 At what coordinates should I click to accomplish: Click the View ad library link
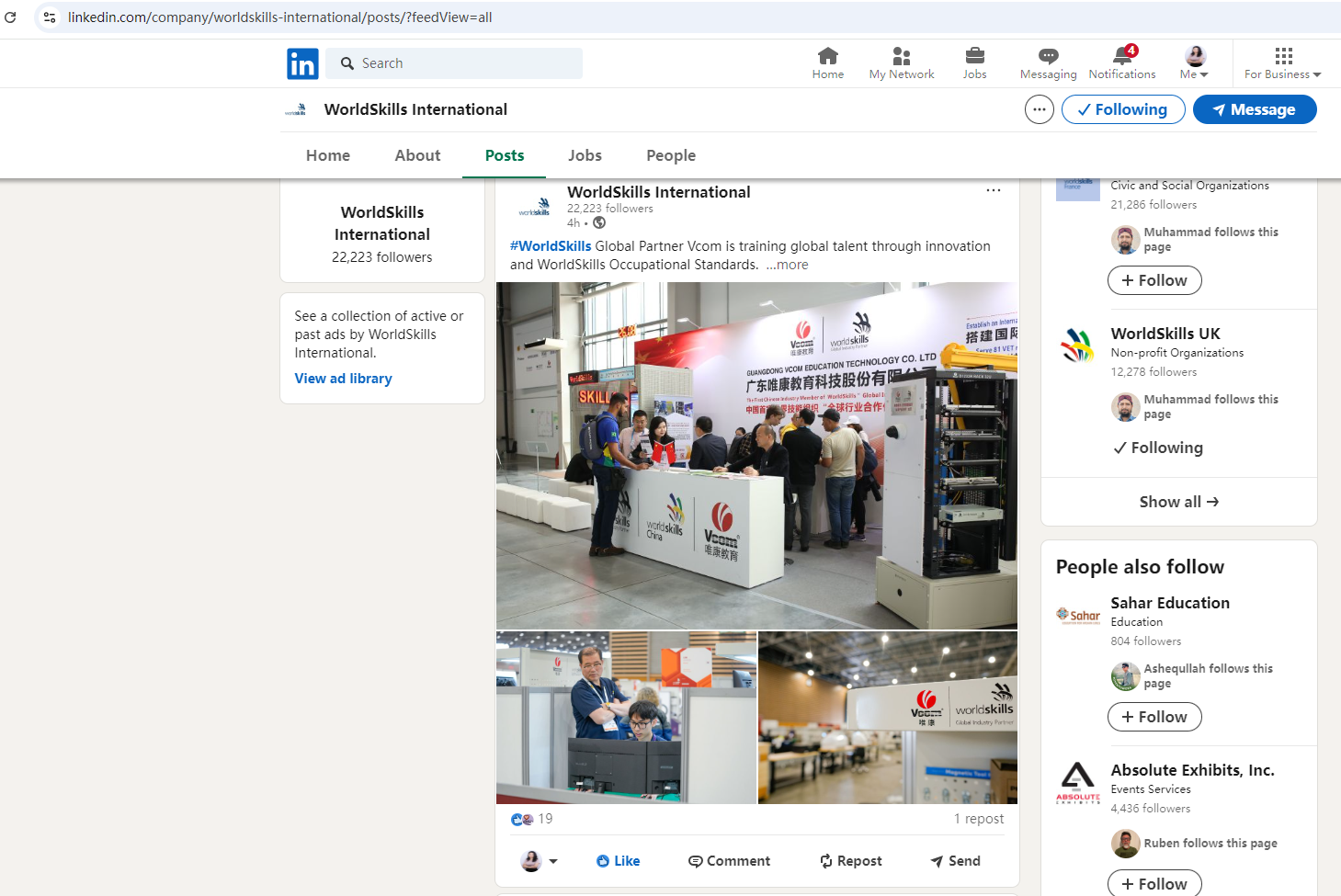[343, 379]
